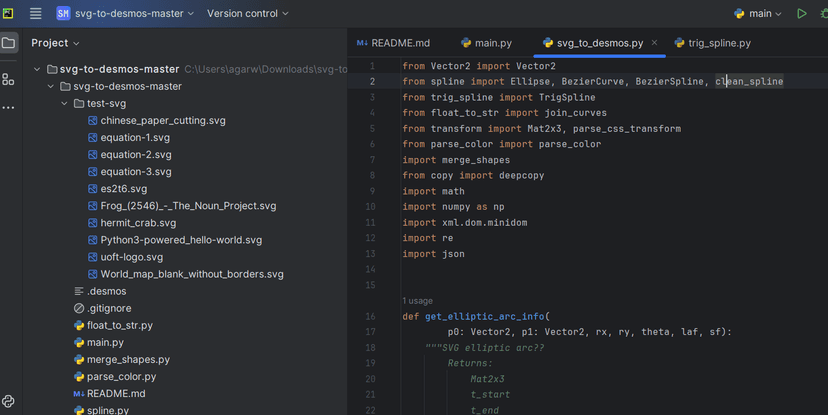The height and width of the screenshot is (415, 828).
Task: Open the svg-to-desmos-master project dropdown
Action: (124, 14)
